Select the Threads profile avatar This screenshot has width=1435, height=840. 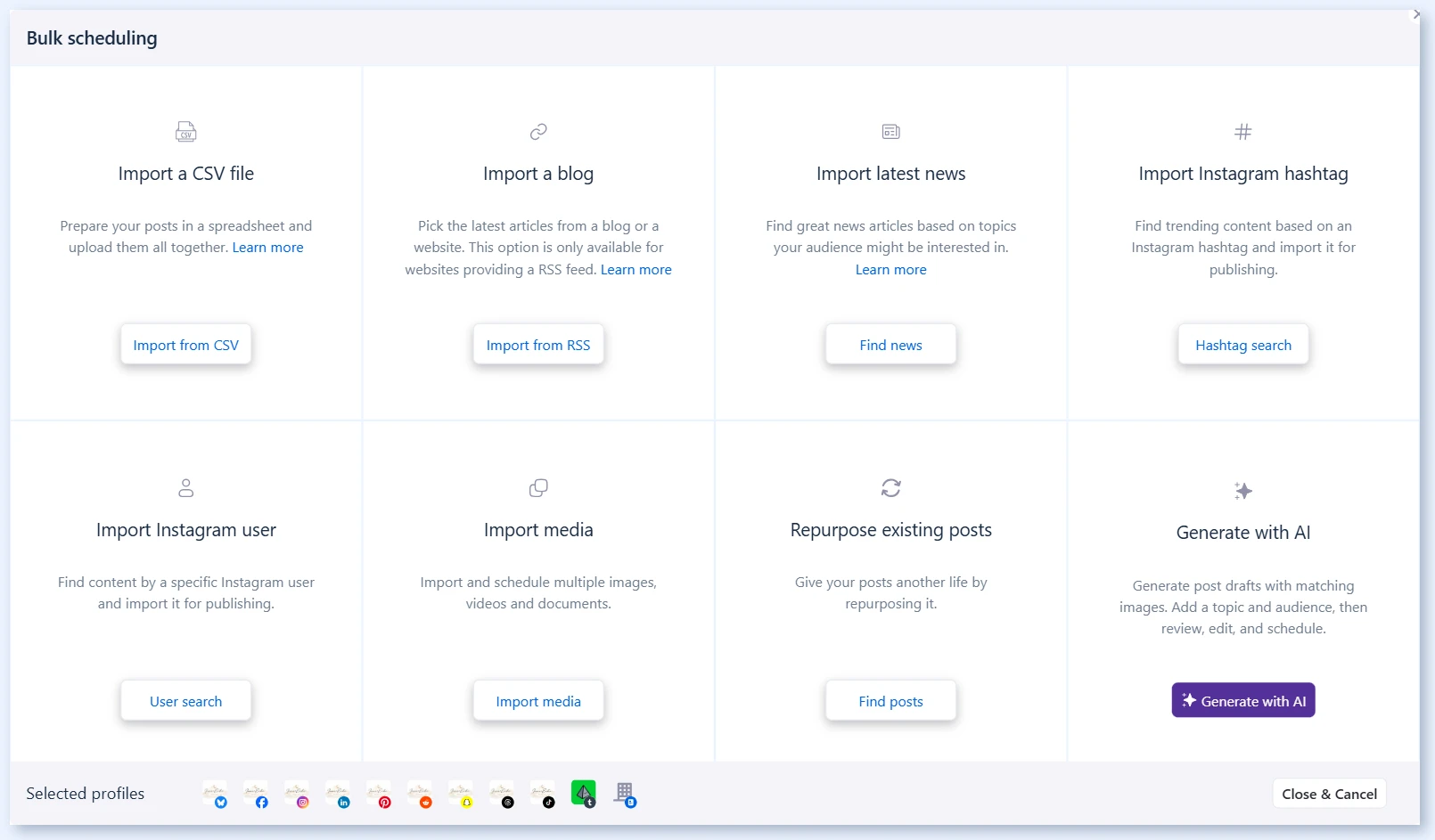(502, 793)
